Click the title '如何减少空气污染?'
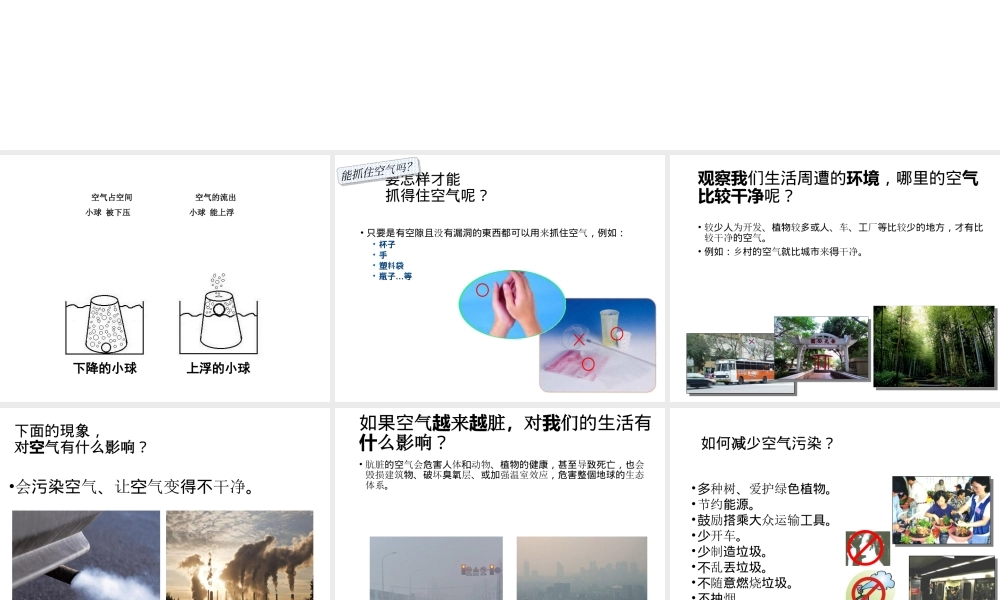 coord(767,443)
